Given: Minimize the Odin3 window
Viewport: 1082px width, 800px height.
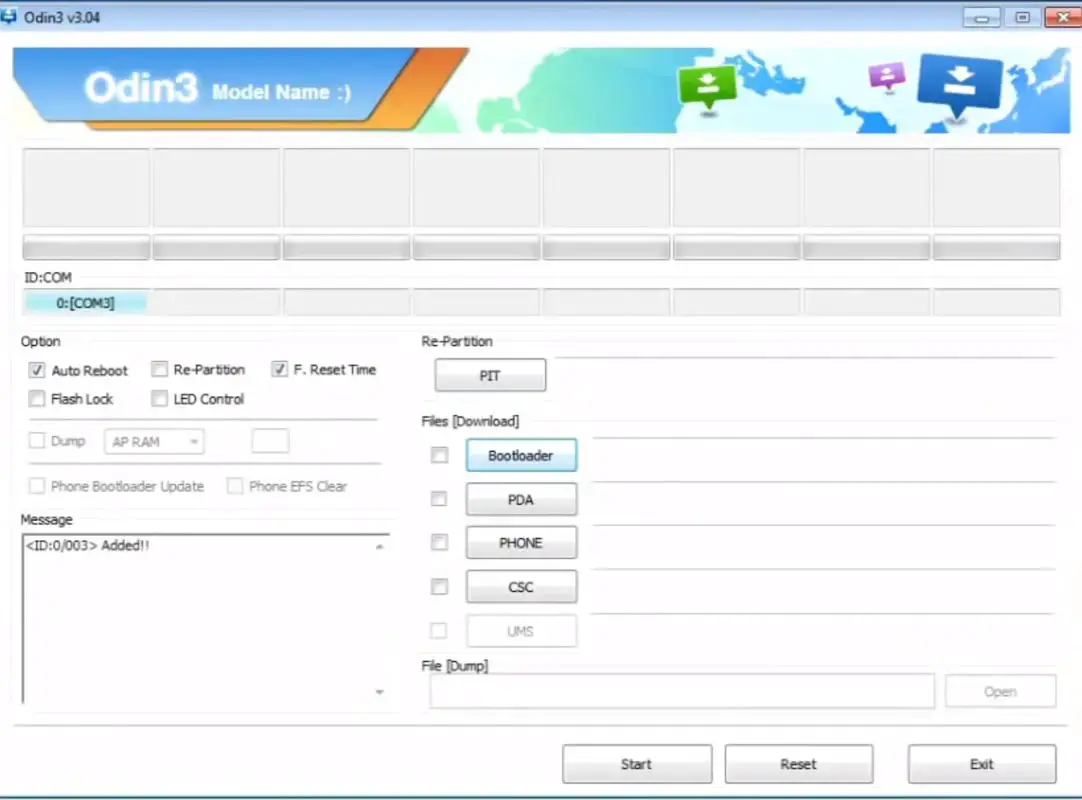Looking at the screenshot, I should pos(981,18).
